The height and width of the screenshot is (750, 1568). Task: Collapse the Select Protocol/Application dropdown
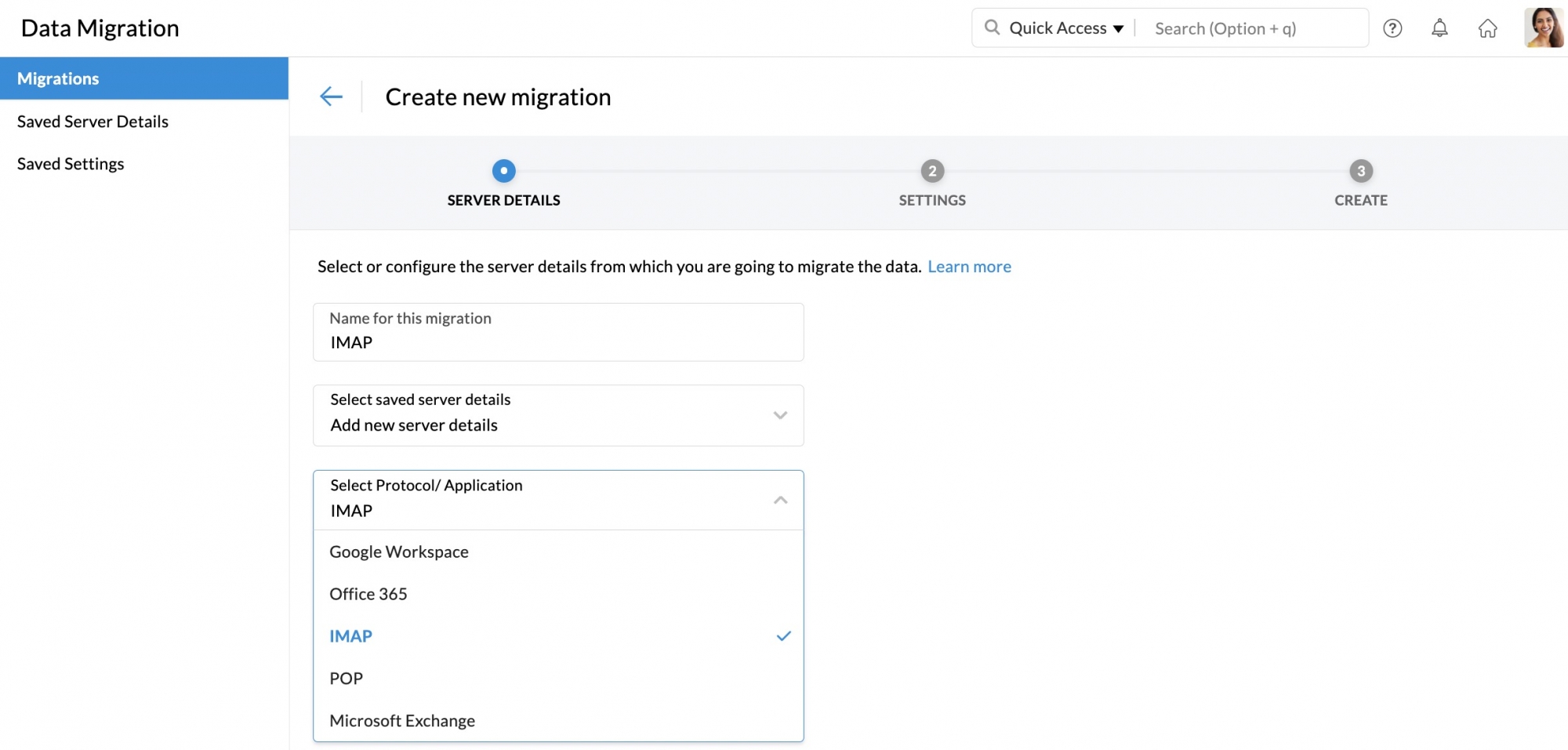[780, 499]
